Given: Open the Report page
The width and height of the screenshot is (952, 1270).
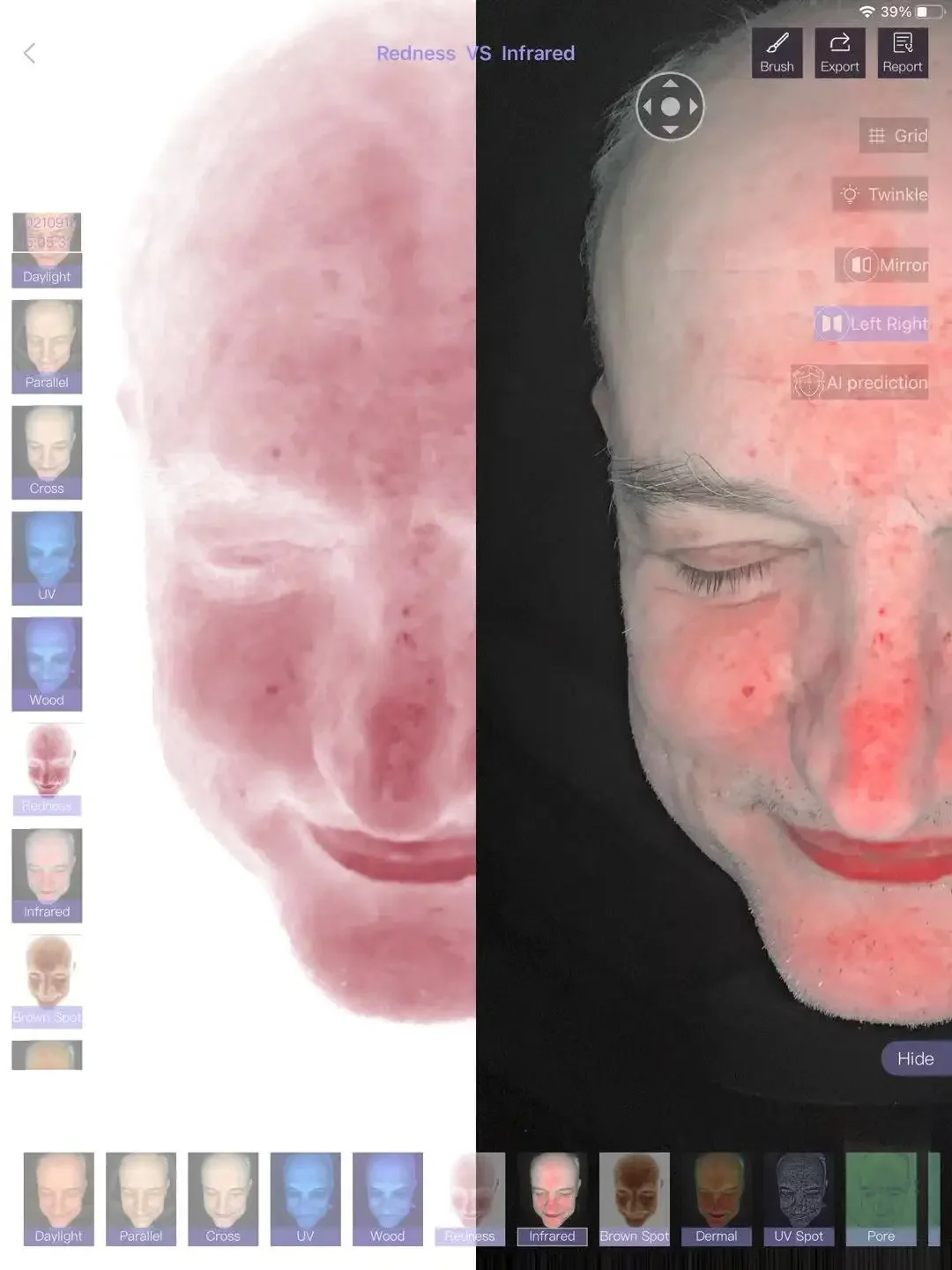Looking at the screenshot, I should point(903,53).
